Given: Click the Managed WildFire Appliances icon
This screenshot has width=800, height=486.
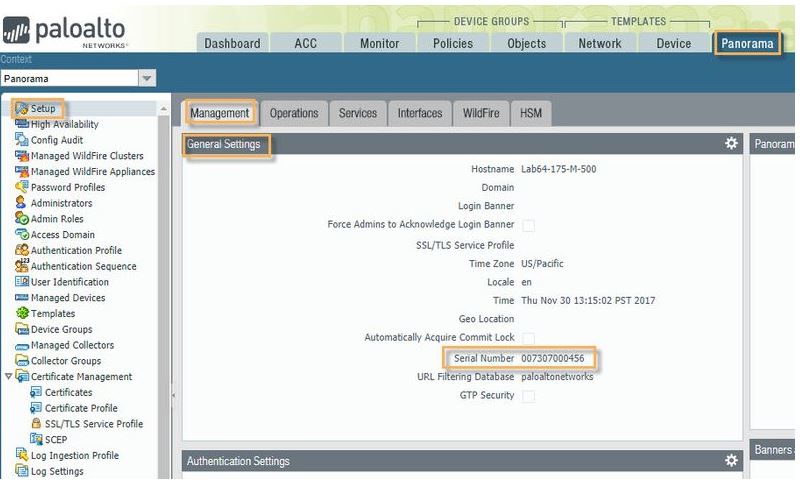Looking at the screenshot, I should click(21, 171).
